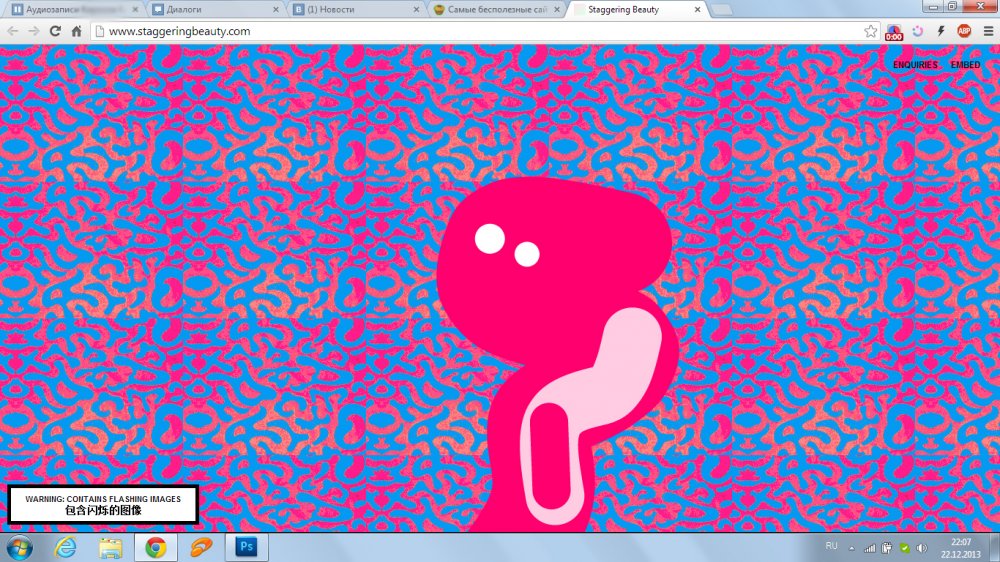
Task: Click the browser back arrow
Action: 13,31
